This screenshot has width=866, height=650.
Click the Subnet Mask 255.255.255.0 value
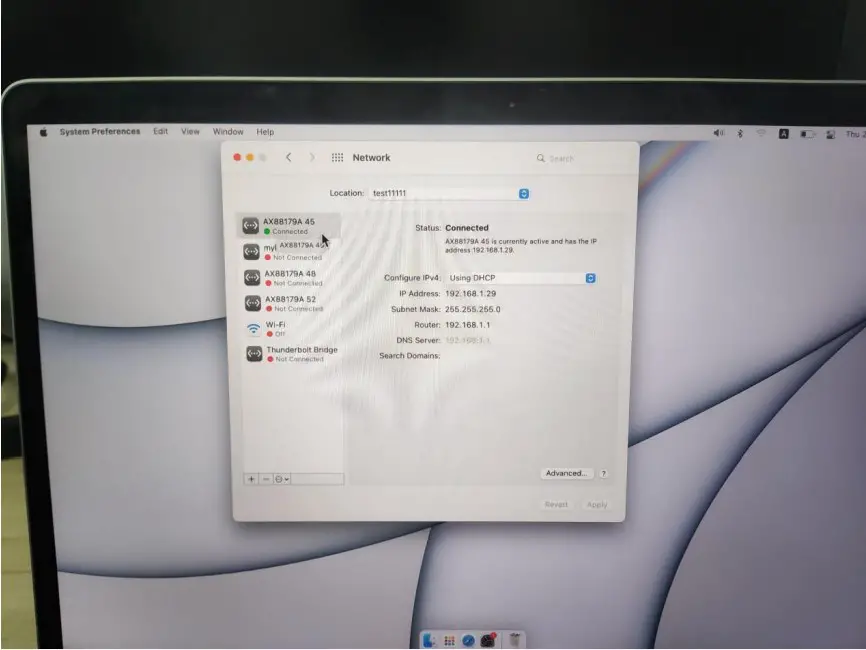(x=473, y=309)
